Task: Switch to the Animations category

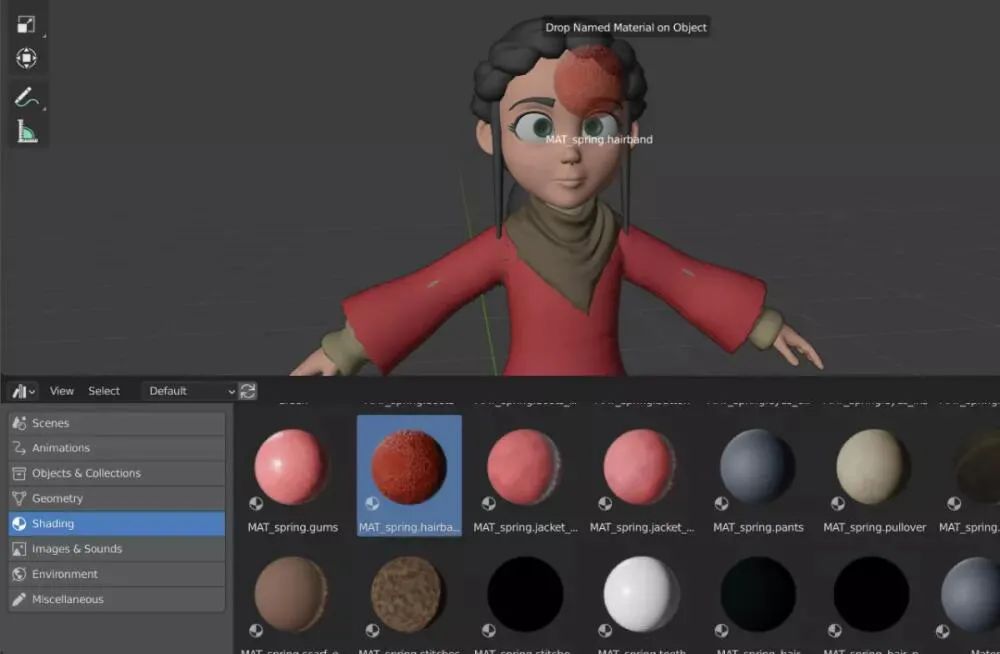Action: [116, 448]
